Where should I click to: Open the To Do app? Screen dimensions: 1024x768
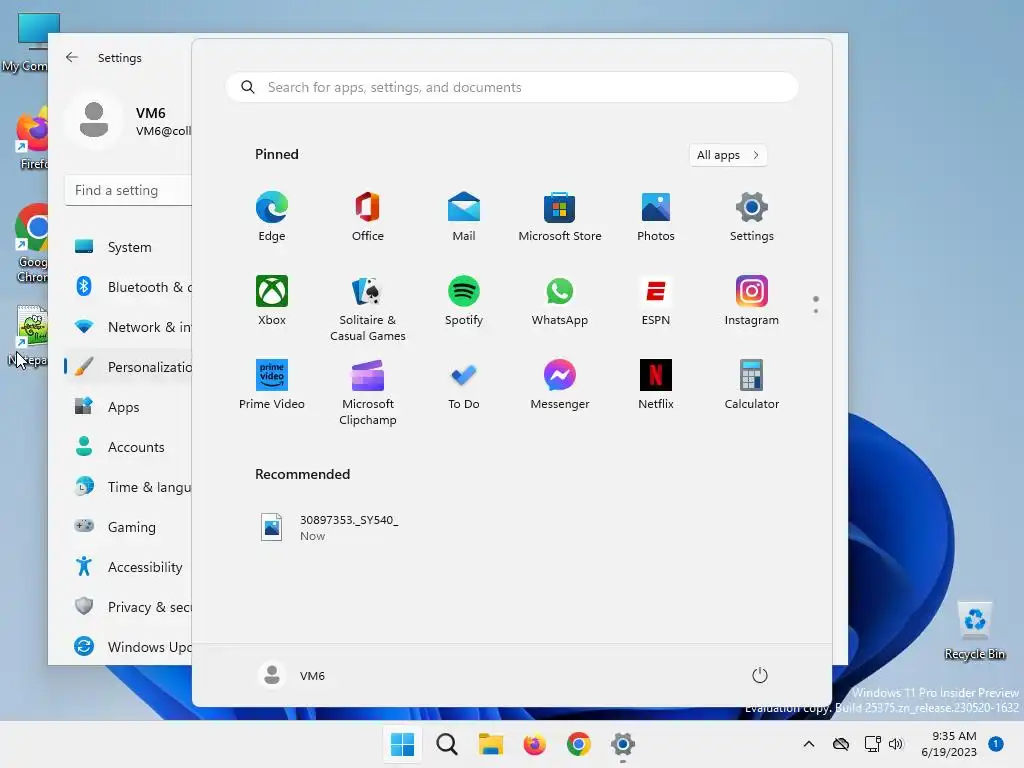[x=464, y=385]
